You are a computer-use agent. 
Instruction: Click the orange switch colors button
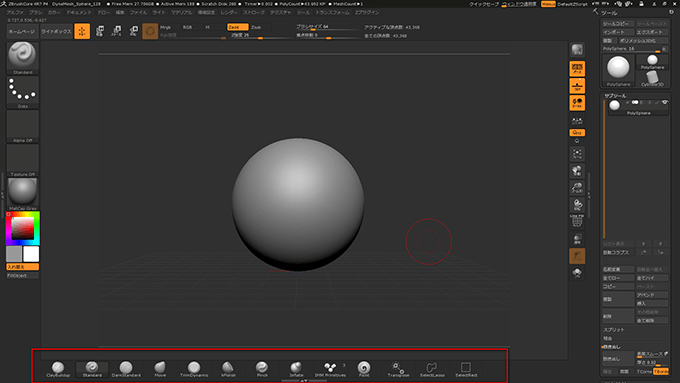(x=23, y=267)
